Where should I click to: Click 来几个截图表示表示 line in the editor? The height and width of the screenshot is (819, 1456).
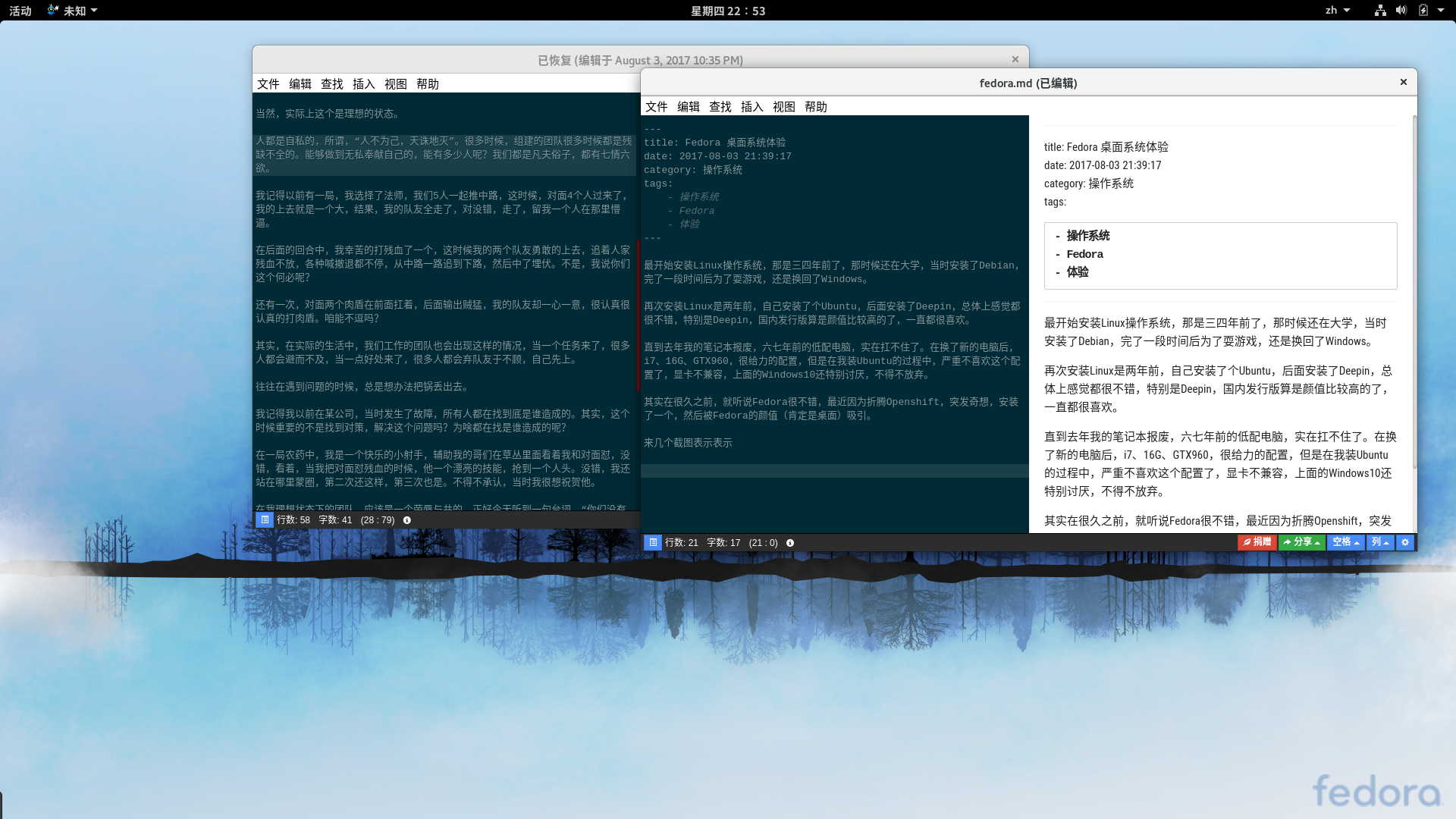(x=688, y=443)
